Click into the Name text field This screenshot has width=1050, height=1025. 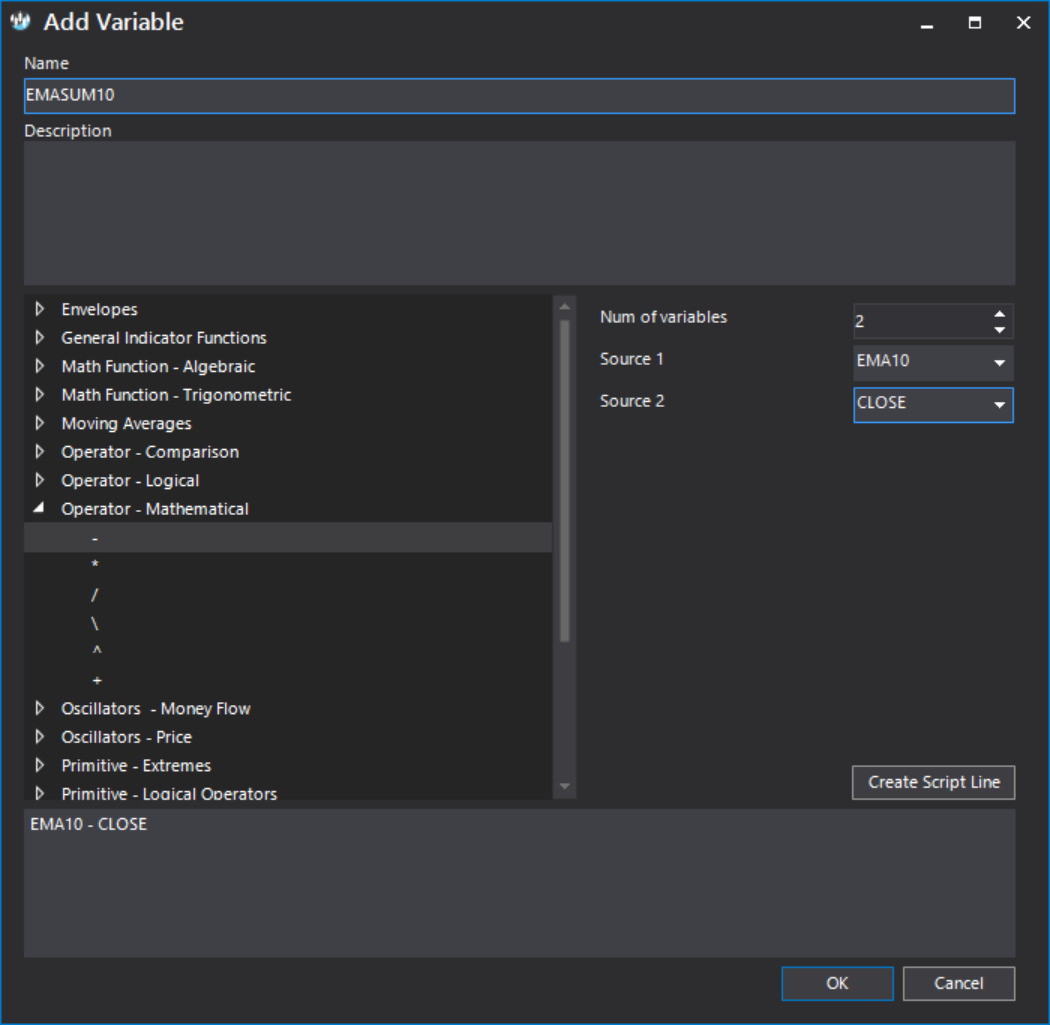(x=518, y=96)
